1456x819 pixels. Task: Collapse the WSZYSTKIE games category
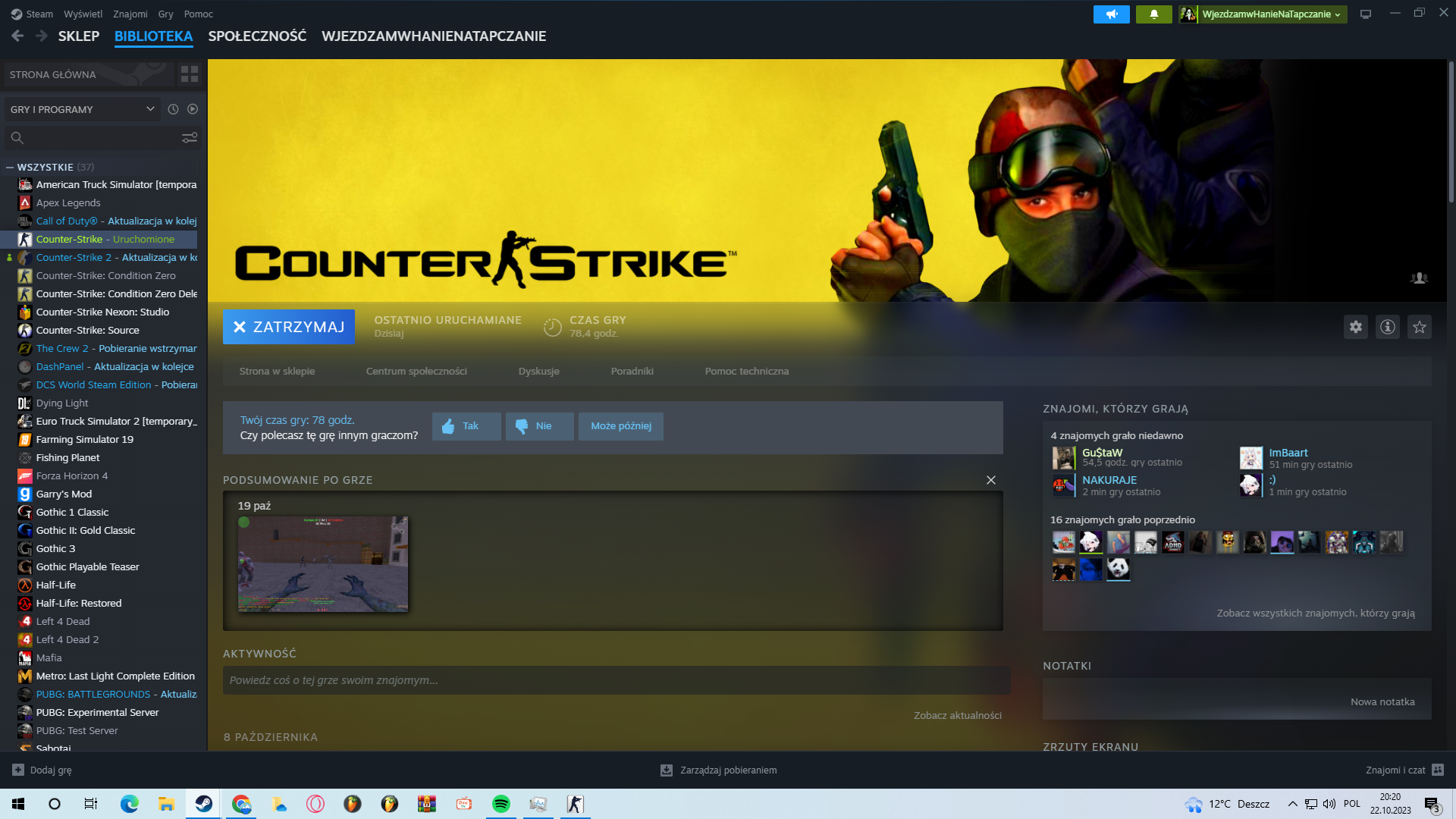(x=10, y=167)
